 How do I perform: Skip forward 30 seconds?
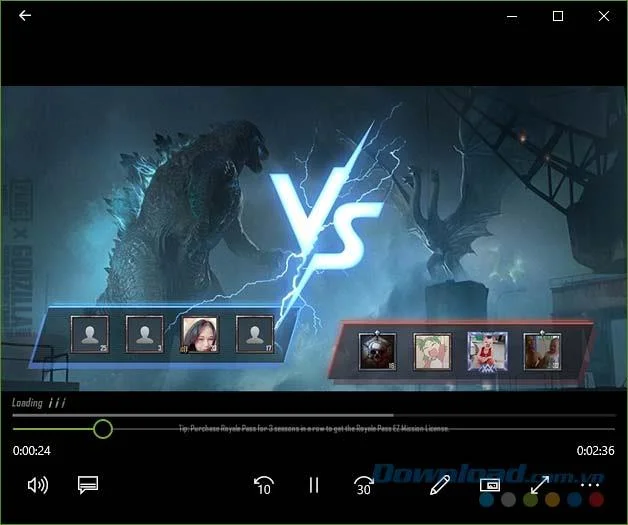coord(364,485)
